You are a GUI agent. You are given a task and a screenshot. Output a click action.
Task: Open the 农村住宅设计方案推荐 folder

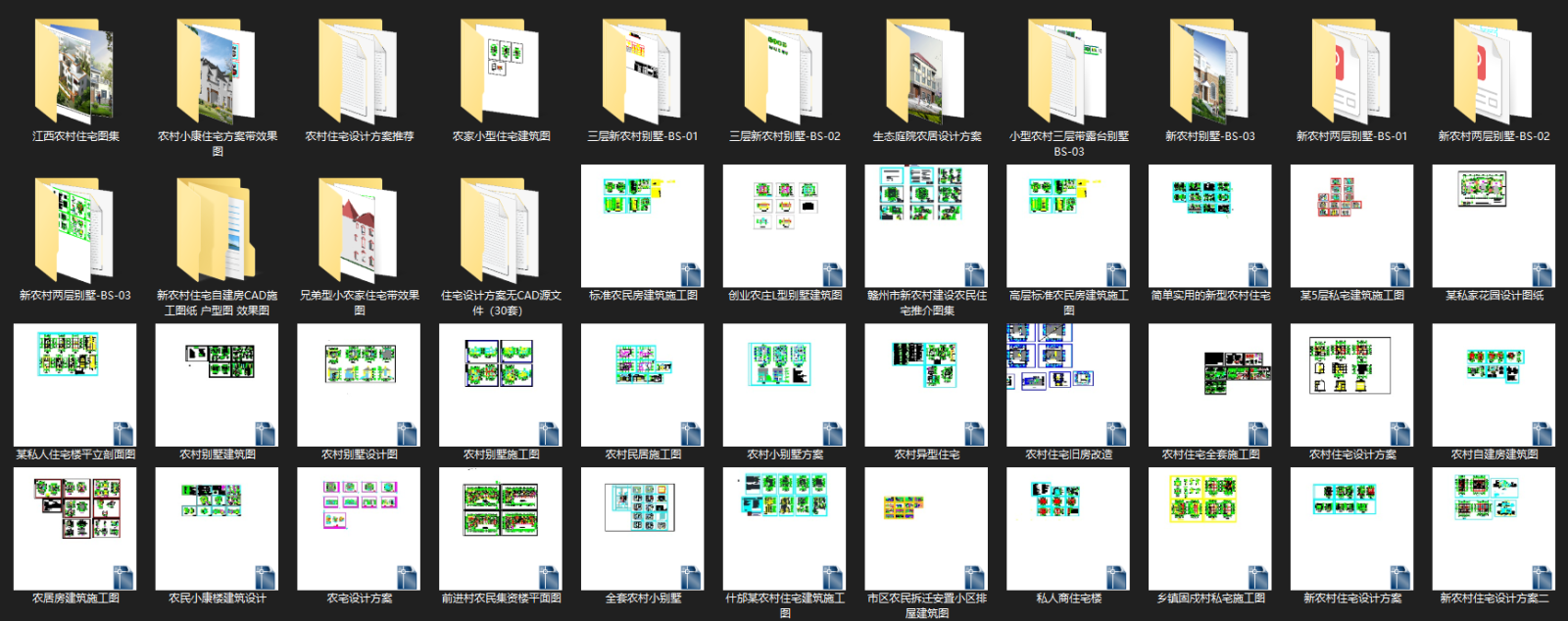click(x=360, y=71)
